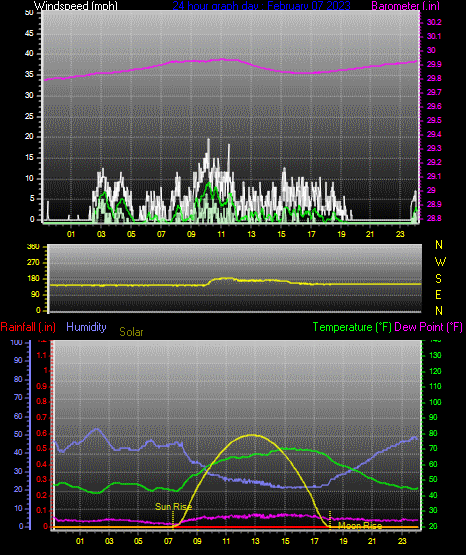
Task: Click the 20 windspeed scale value
Action: 29,137
